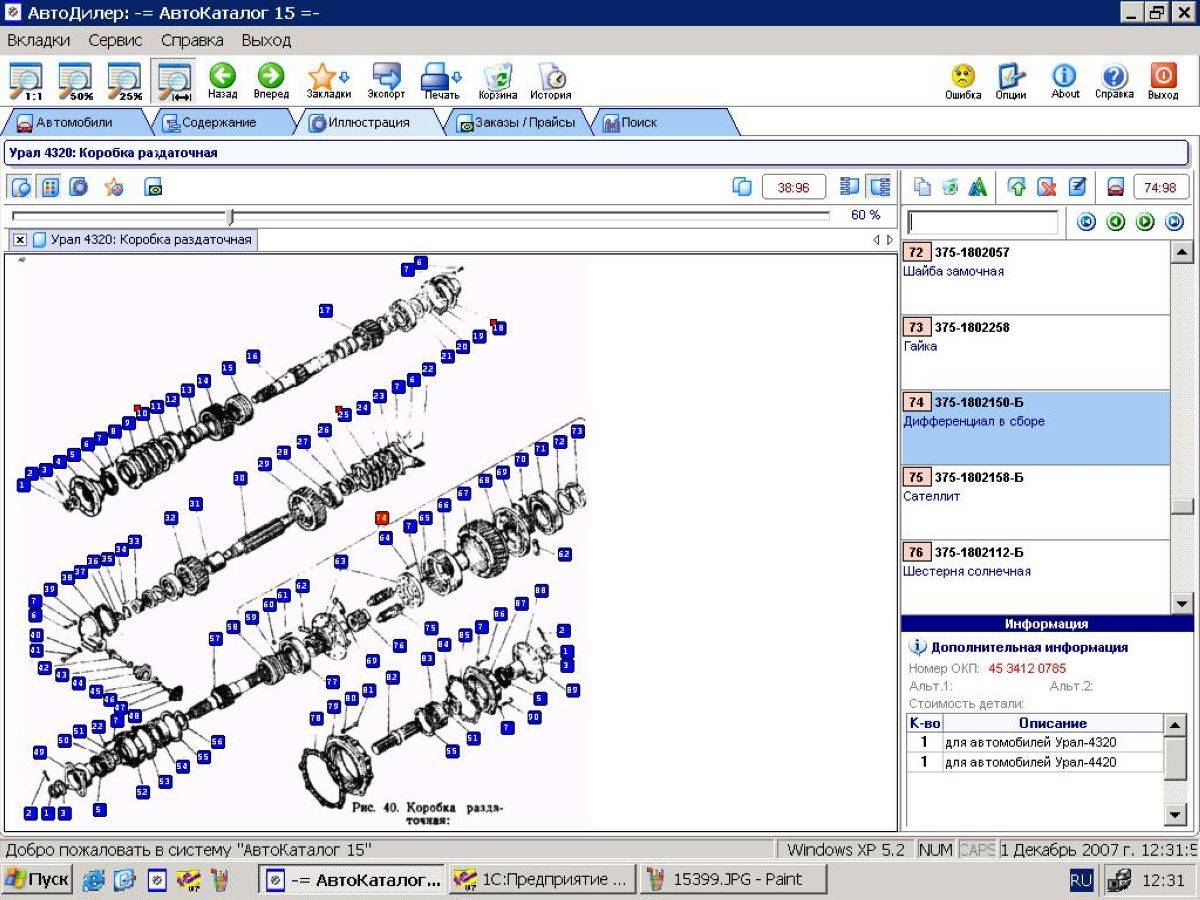This screenshot has width=1200, height=900.
Task: Select the right-aligned panel layout icon
Action: tap(879, 187)
